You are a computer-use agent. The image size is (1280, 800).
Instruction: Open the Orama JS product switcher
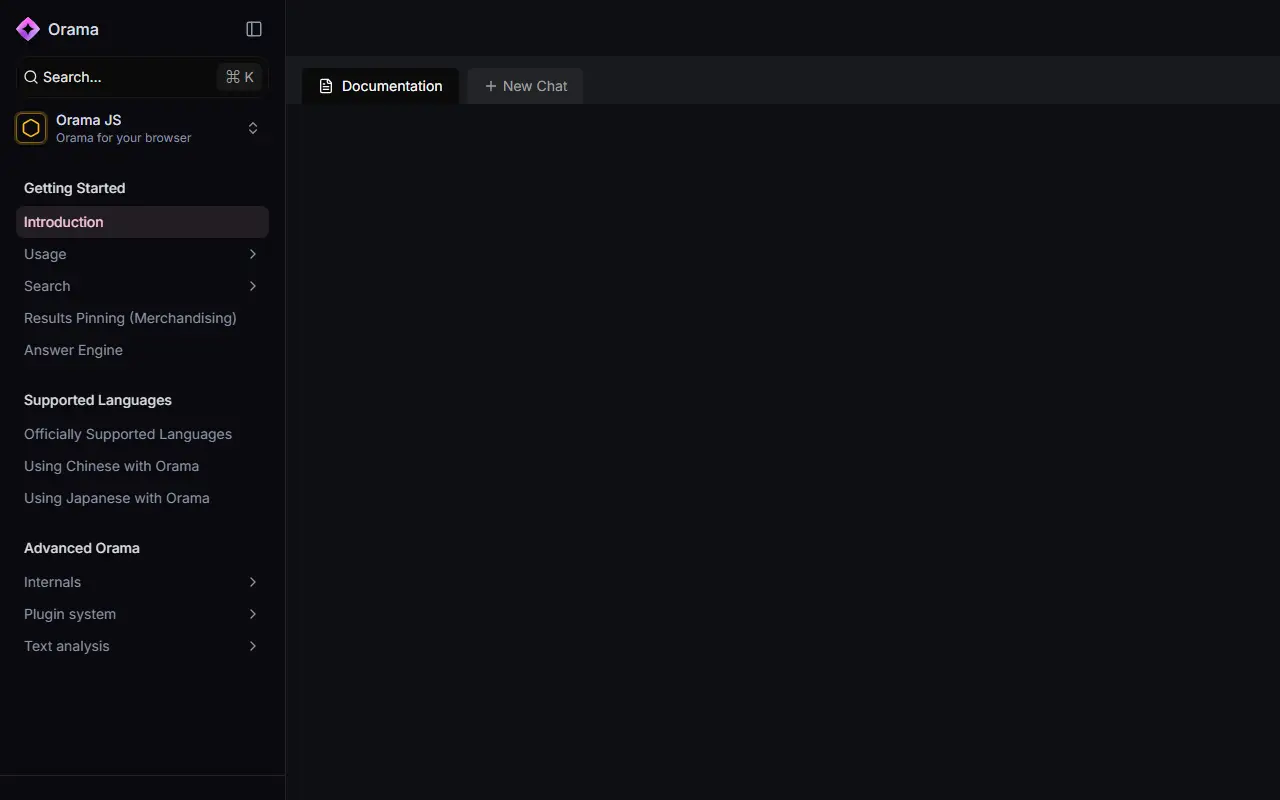[x=142, y=128]
